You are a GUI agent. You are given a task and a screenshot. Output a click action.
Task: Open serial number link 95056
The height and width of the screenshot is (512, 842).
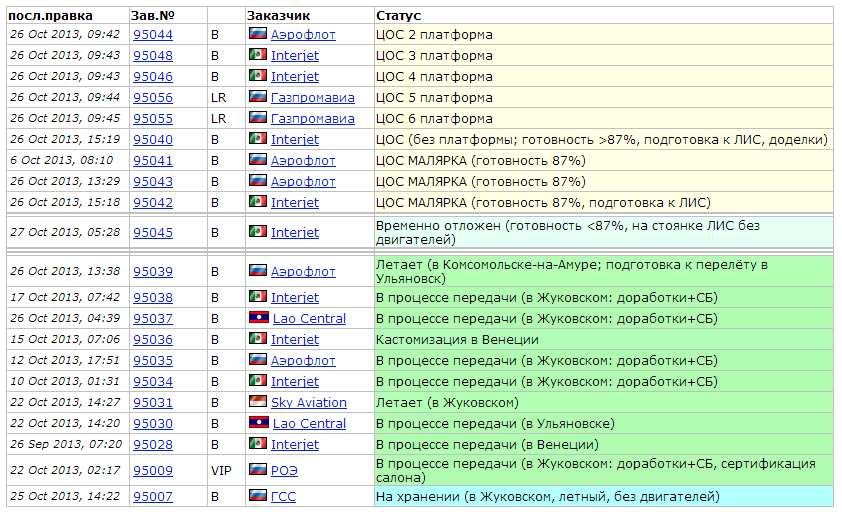click(153, 98)
